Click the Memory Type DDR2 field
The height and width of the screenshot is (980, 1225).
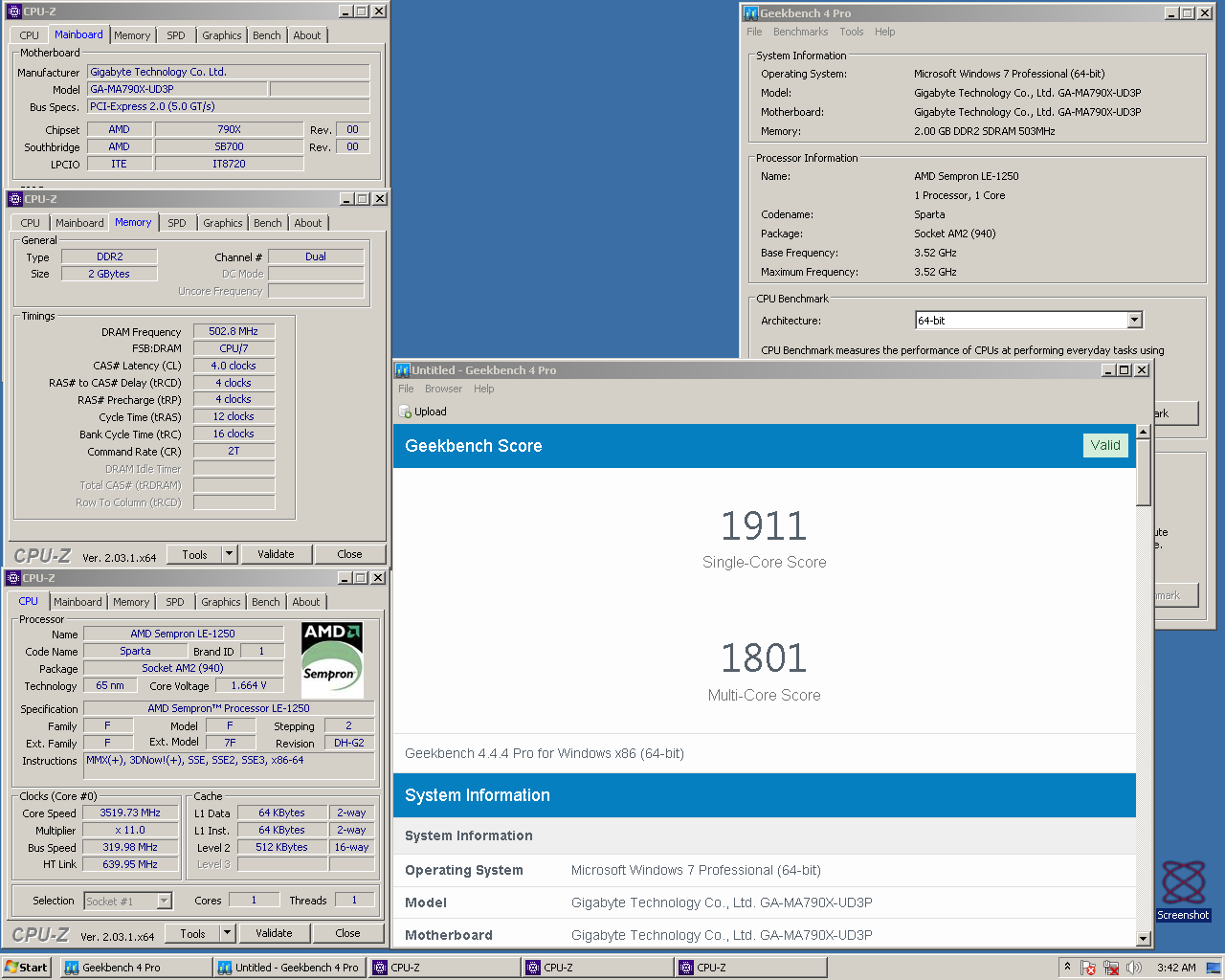point(109,256)
